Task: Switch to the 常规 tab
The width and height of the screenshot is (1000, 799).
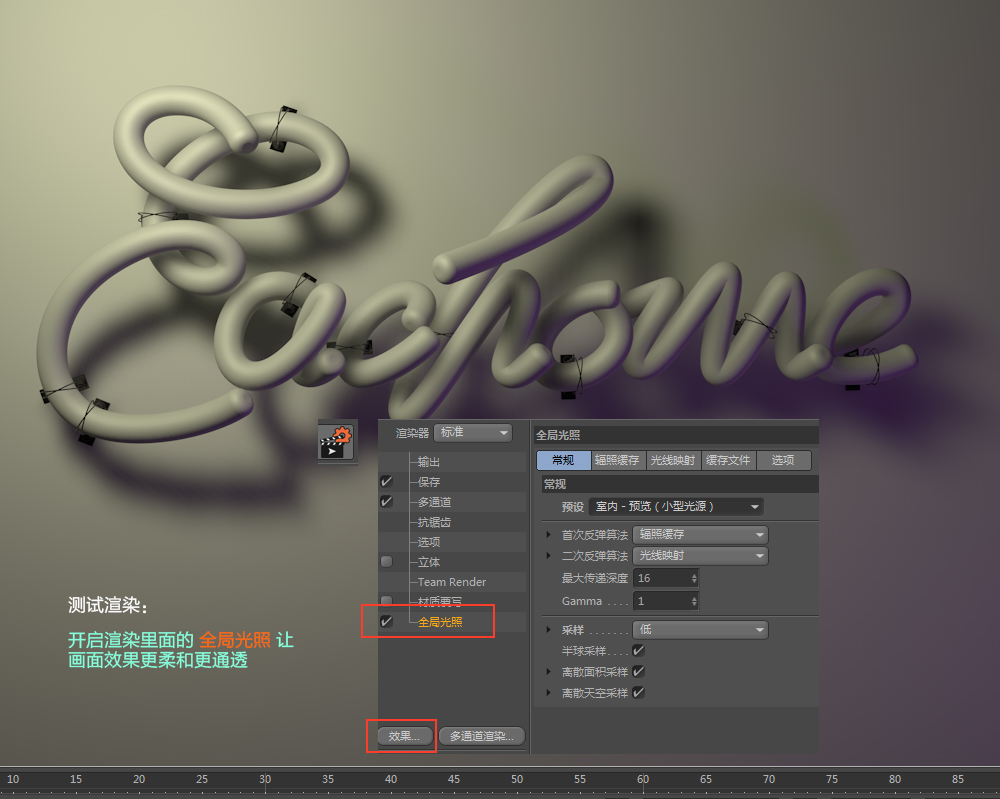Action: point(564,460)
